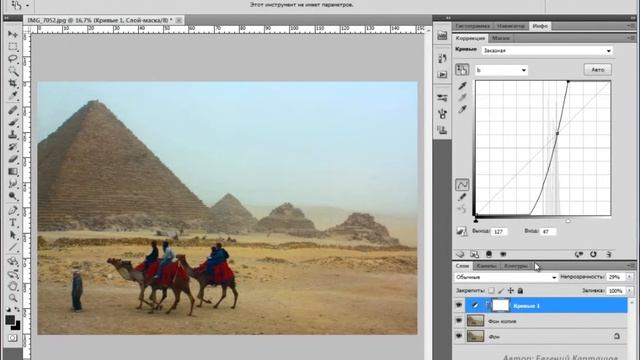This screenshot has height=360, width=640.
Task: Select the Lasso tool
Action: (13, 59)
